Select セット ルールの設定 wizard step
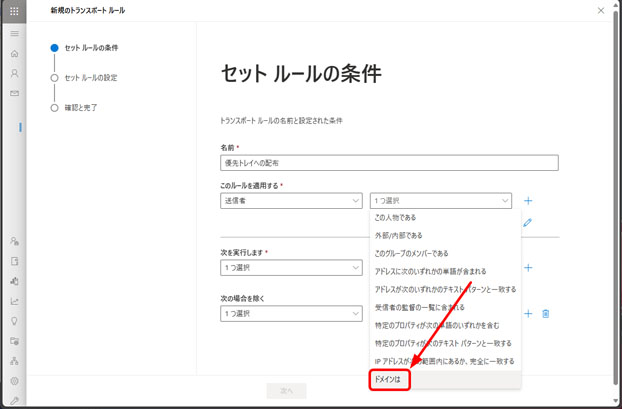Viewport: 622px width, 409px height. [x=84, y=78]
